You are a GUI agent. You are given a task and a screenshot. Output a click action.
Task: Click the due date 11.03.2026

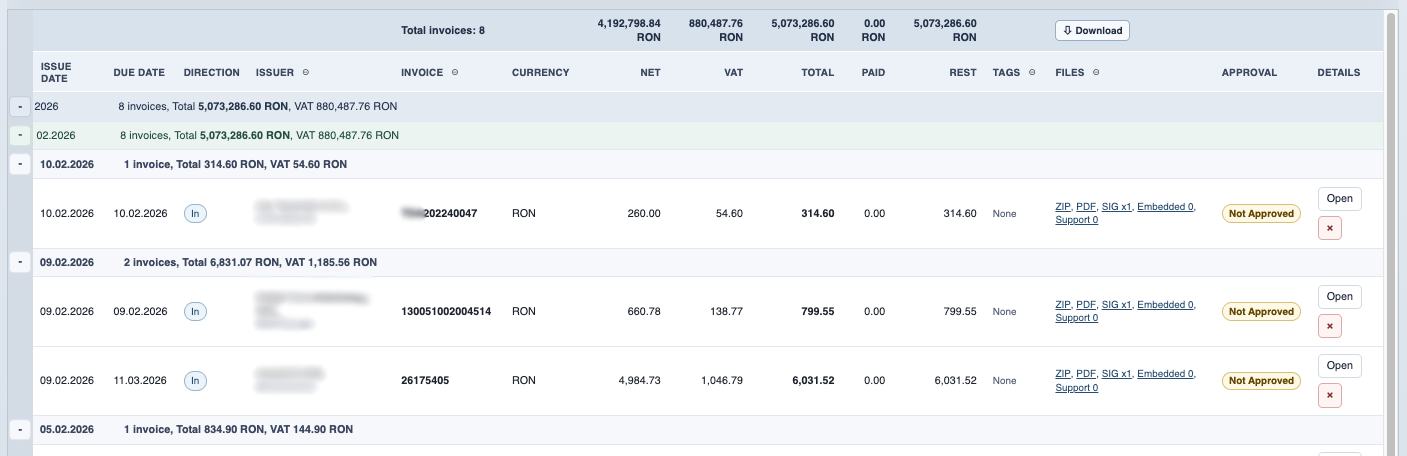[x=139, y=380]
